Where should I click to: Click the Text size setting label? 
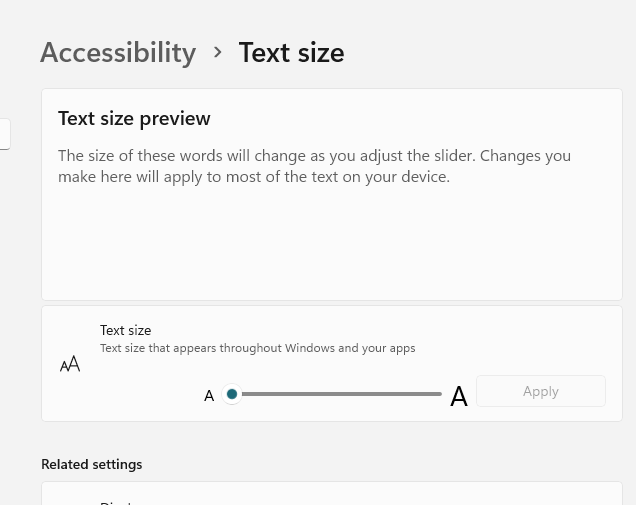click(x=126, y=330)
